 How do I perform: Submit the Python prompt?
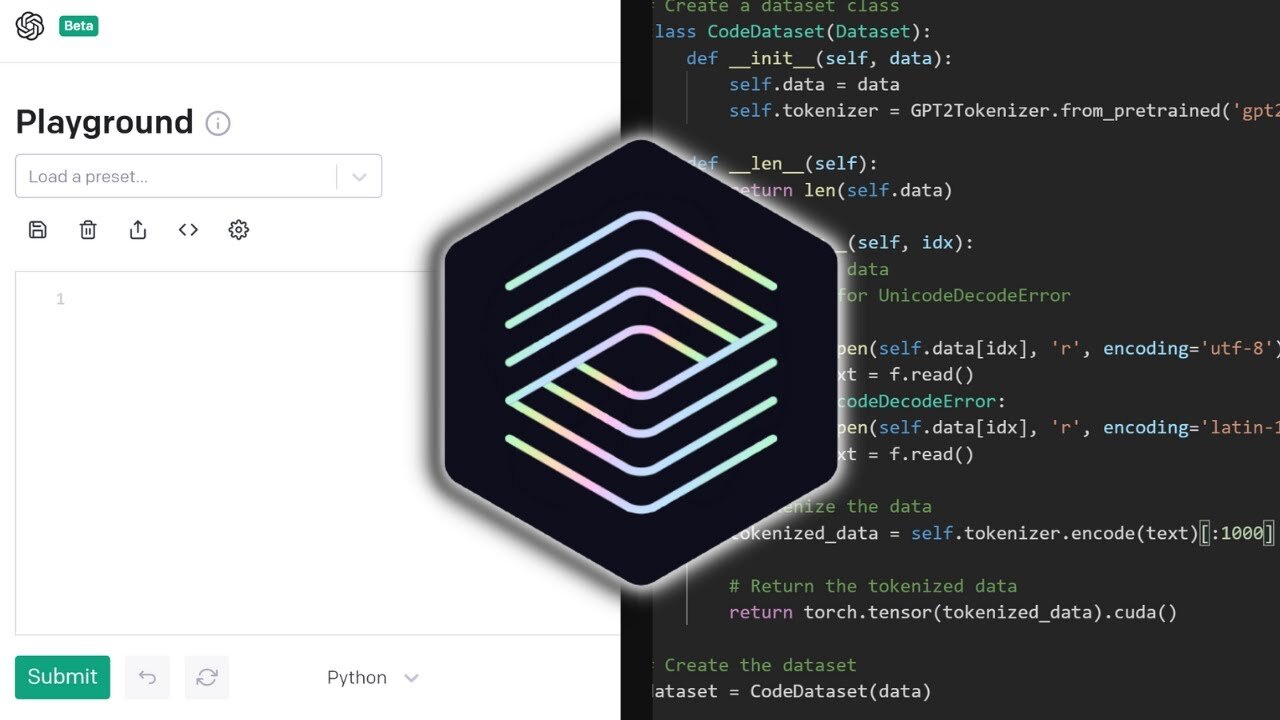pos(62,677)
